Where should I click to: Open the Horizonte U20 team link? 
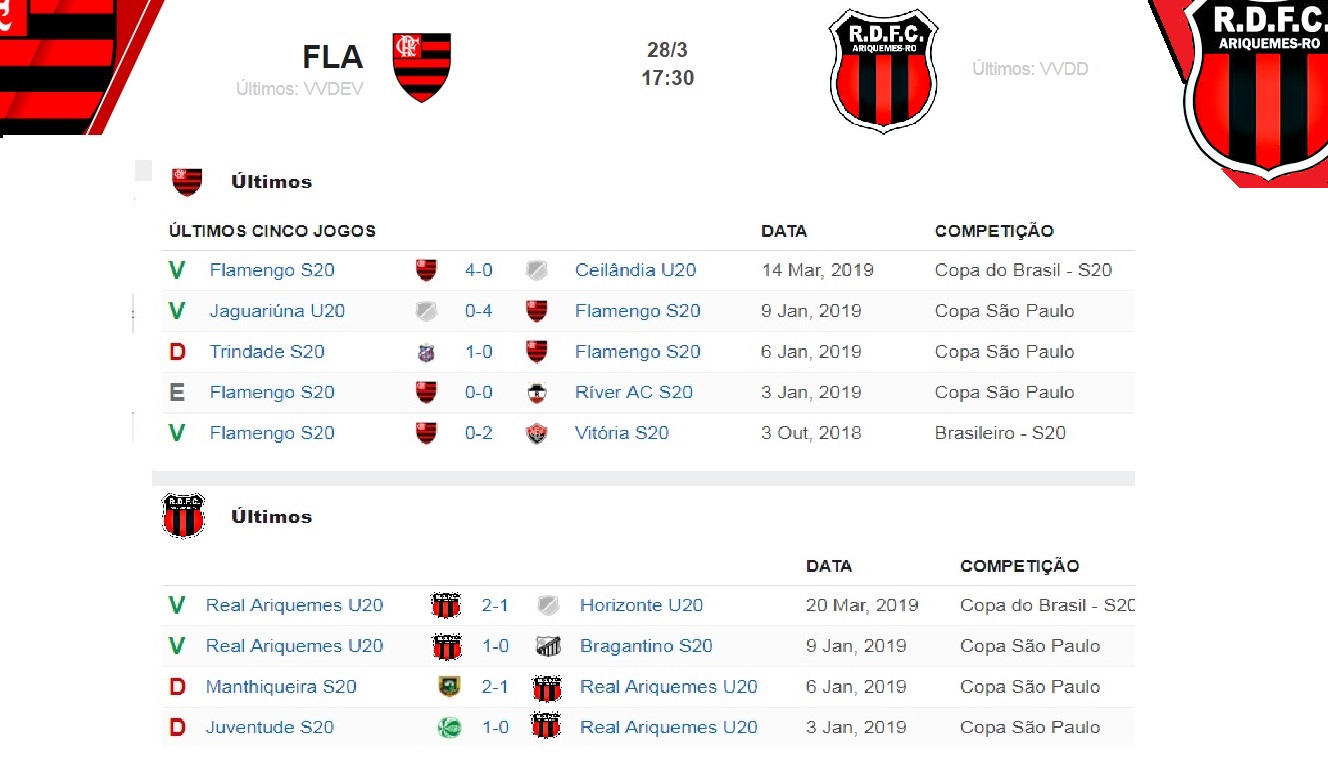pyautogui.click(x=641, y=605)
